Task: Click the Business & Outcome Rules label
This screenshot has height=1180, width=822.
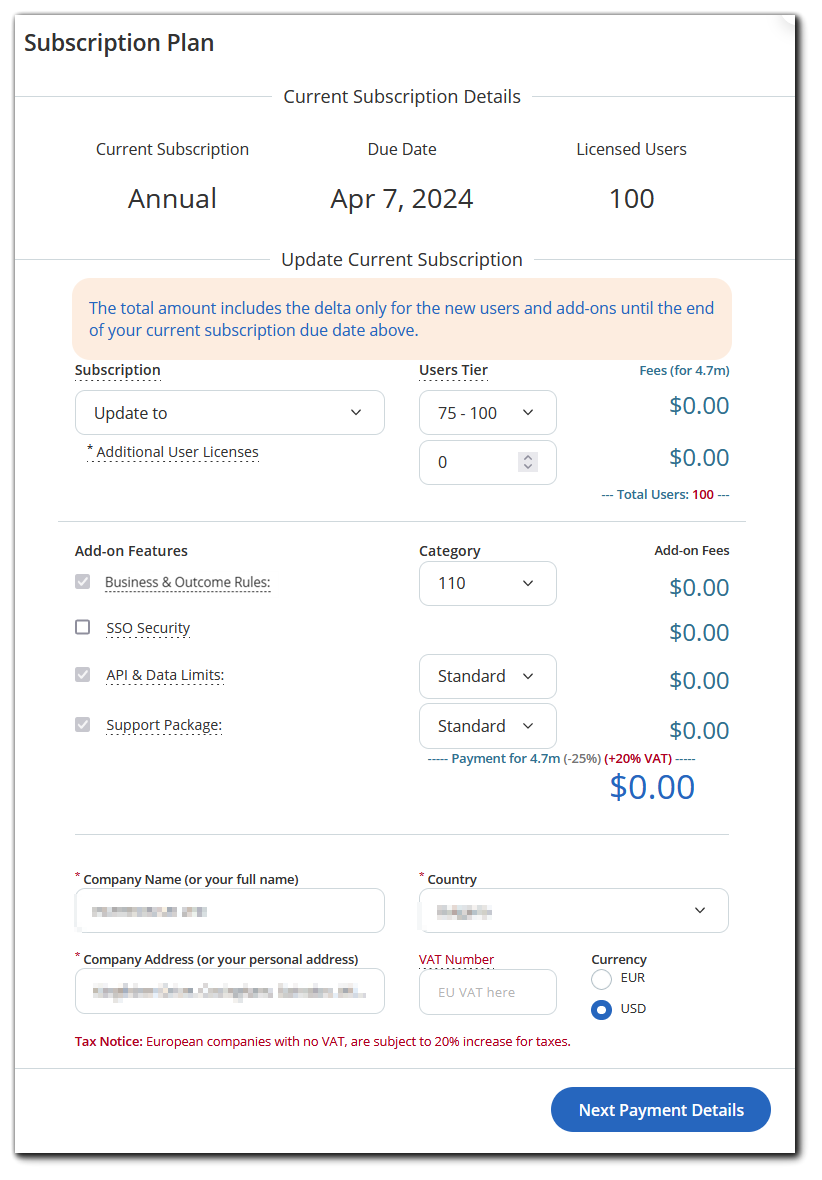Action: point(187,582)
